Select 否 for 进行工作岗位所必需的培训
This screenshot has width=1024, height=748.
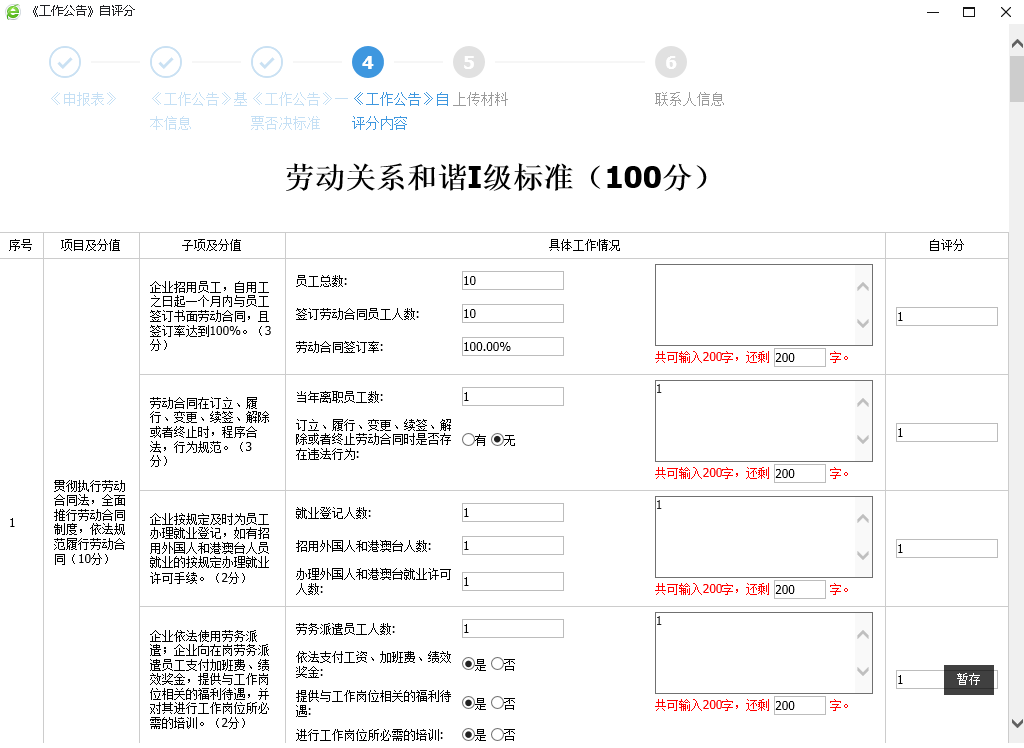[x=497, y=735]
